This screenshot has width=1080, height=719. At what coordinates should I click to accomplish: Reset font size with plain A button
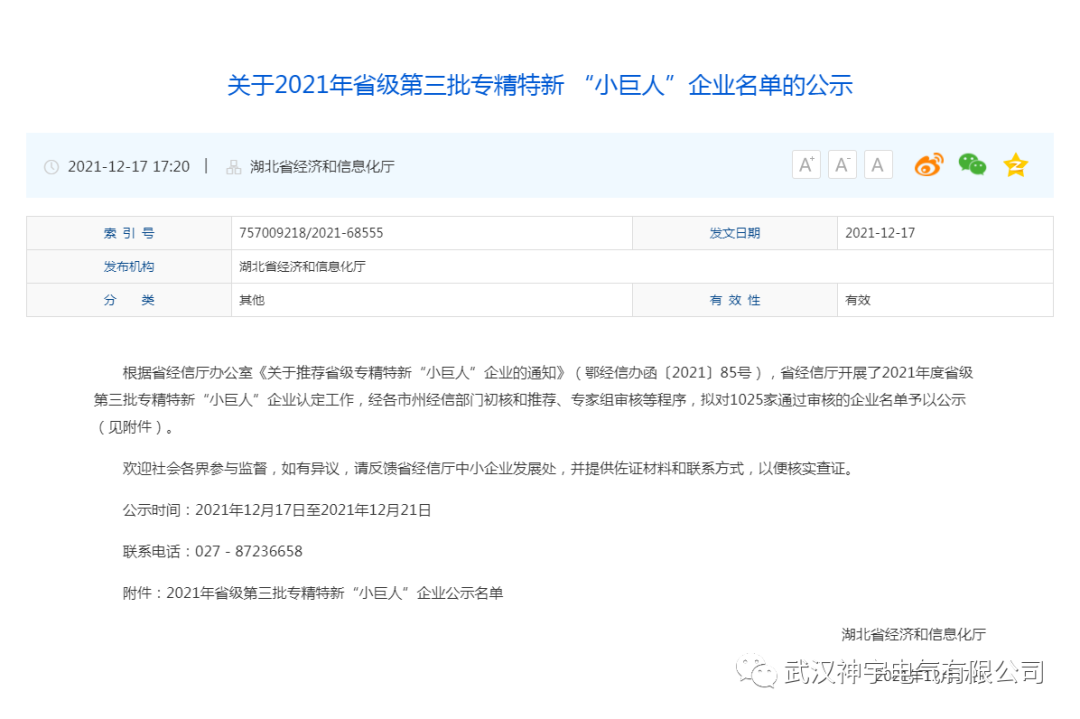point(878,165)
